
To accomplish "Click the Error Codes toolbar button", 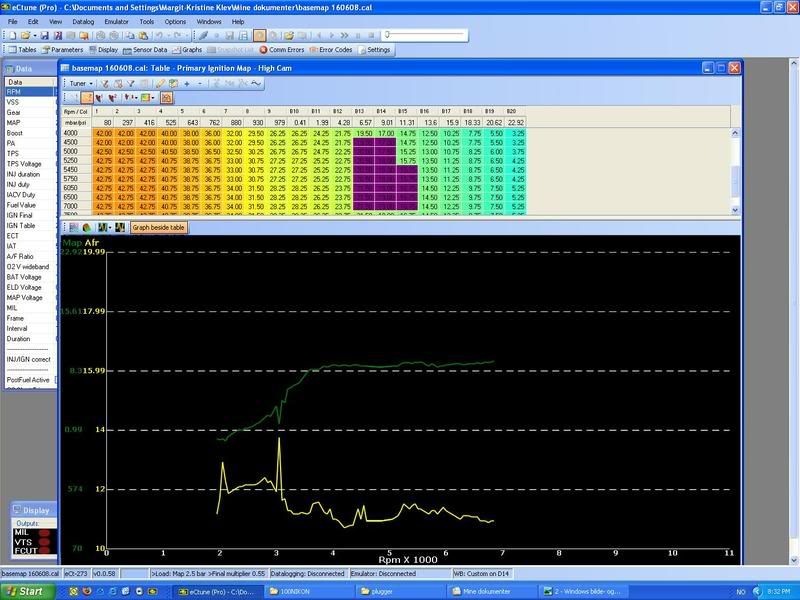I will [x=330, y=49].
